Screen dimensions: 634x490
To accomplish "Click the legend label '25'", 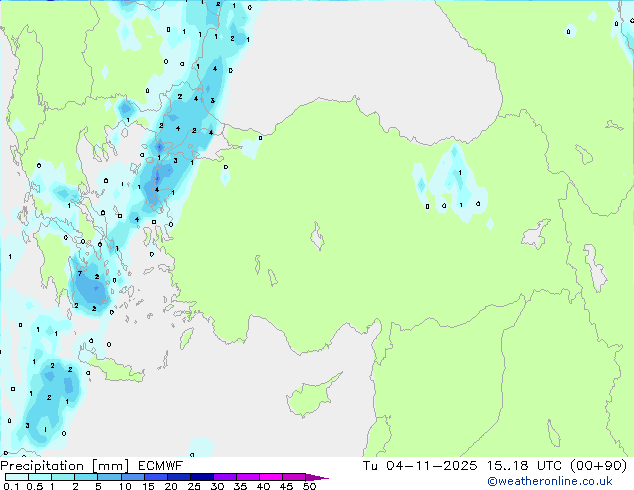I will tap(194, 486).
